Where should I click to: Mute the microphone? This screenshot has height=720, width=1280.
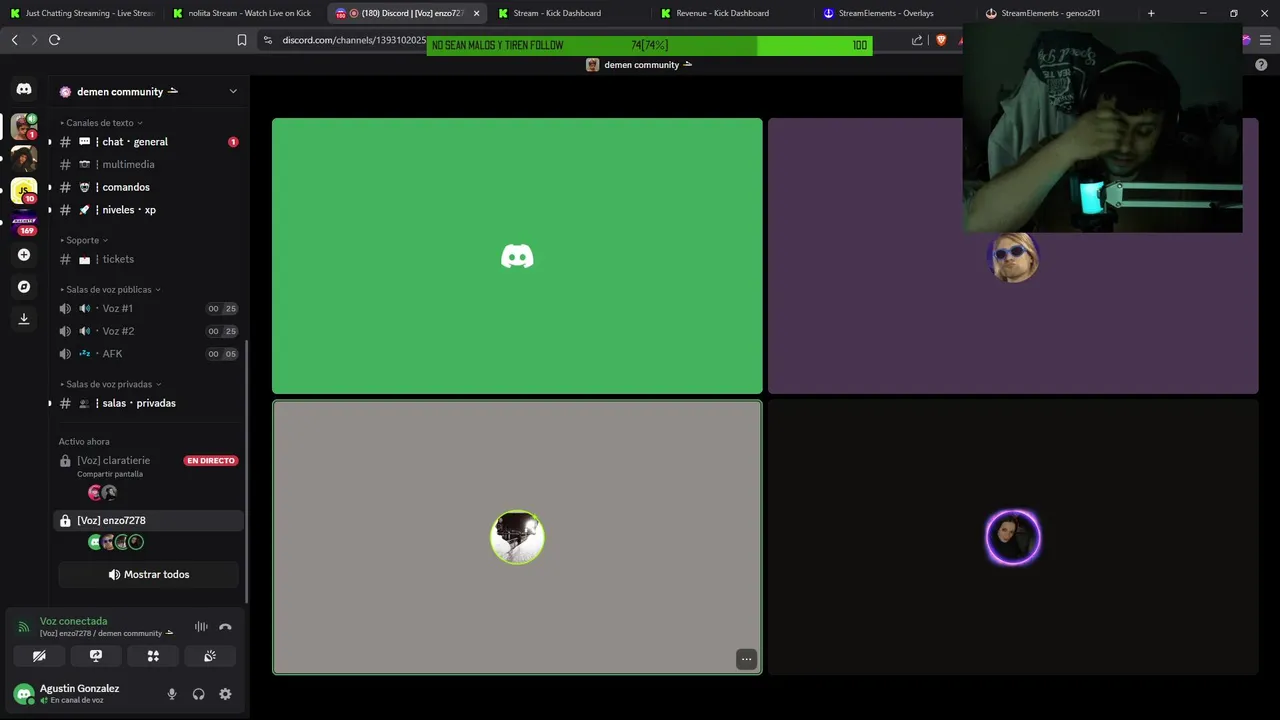coord(172,694)
